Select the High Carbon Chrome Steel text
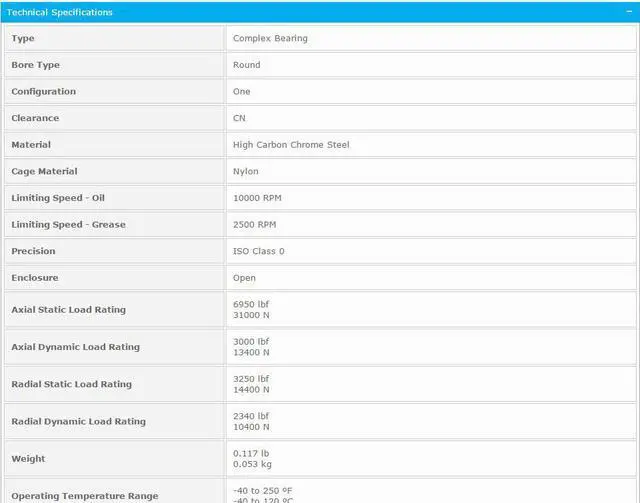The width and height of the screenshot is (640, 503). 291,145
